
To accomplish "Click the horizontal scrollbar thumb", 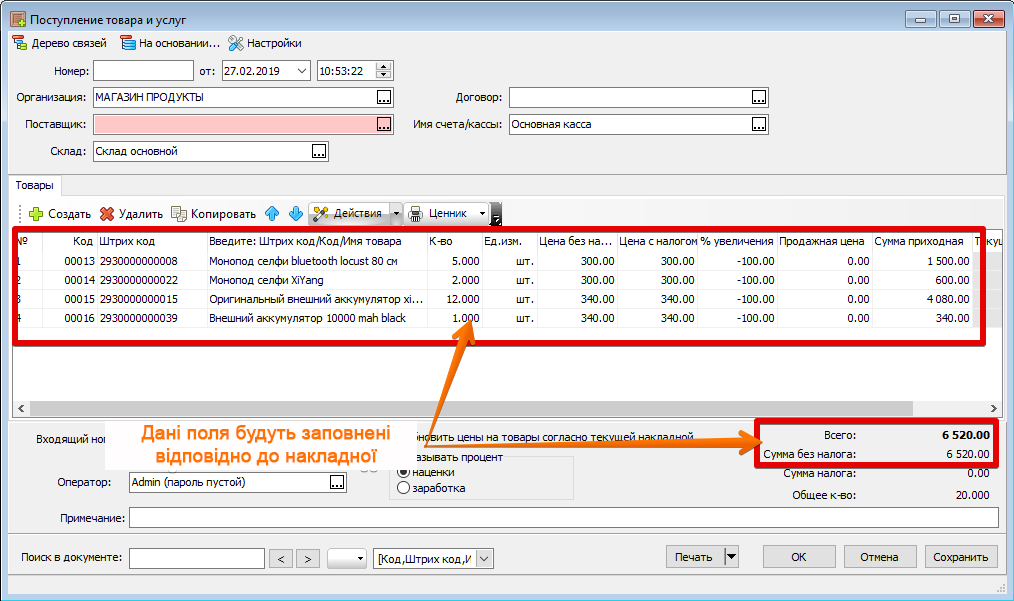I will (x=471, y=408).
